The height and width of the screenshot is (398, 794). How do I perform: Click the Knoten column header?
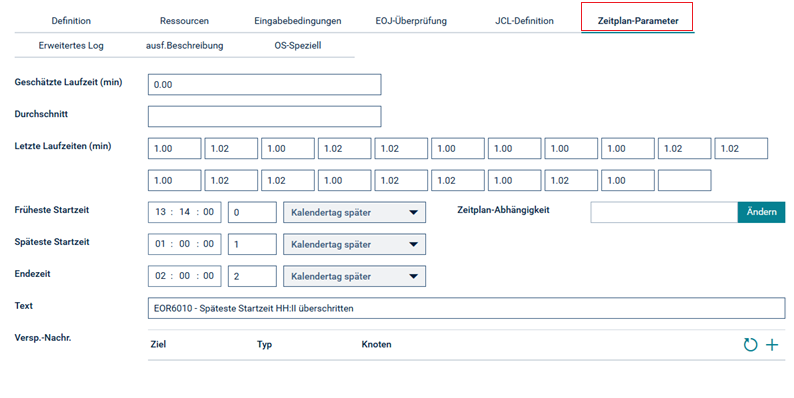[x=376, y=344]
